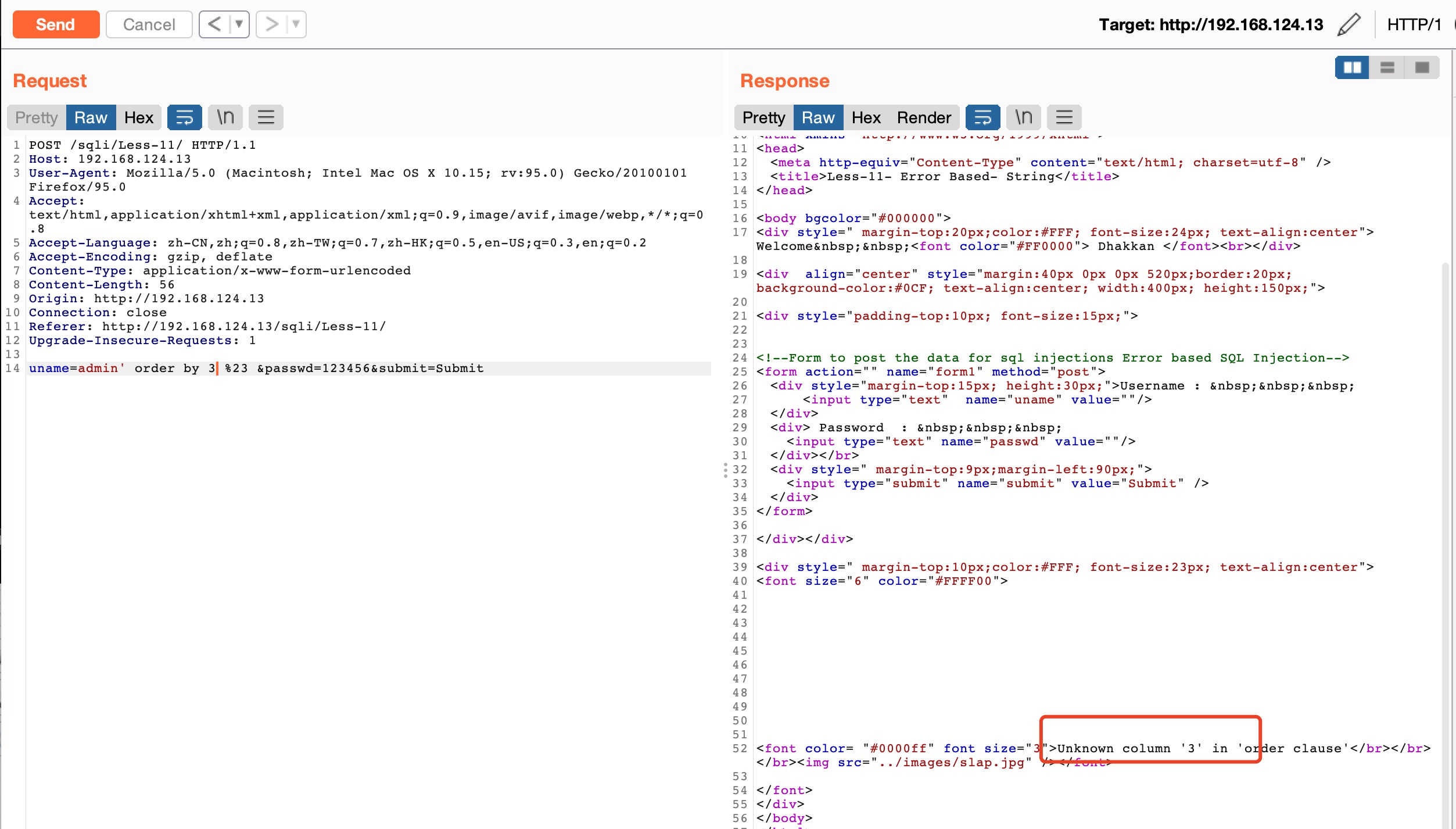Viewport: 1456px width, 829px height.
Task: Toggle non-printable characters in Request
Action: (x=225, y=117)
